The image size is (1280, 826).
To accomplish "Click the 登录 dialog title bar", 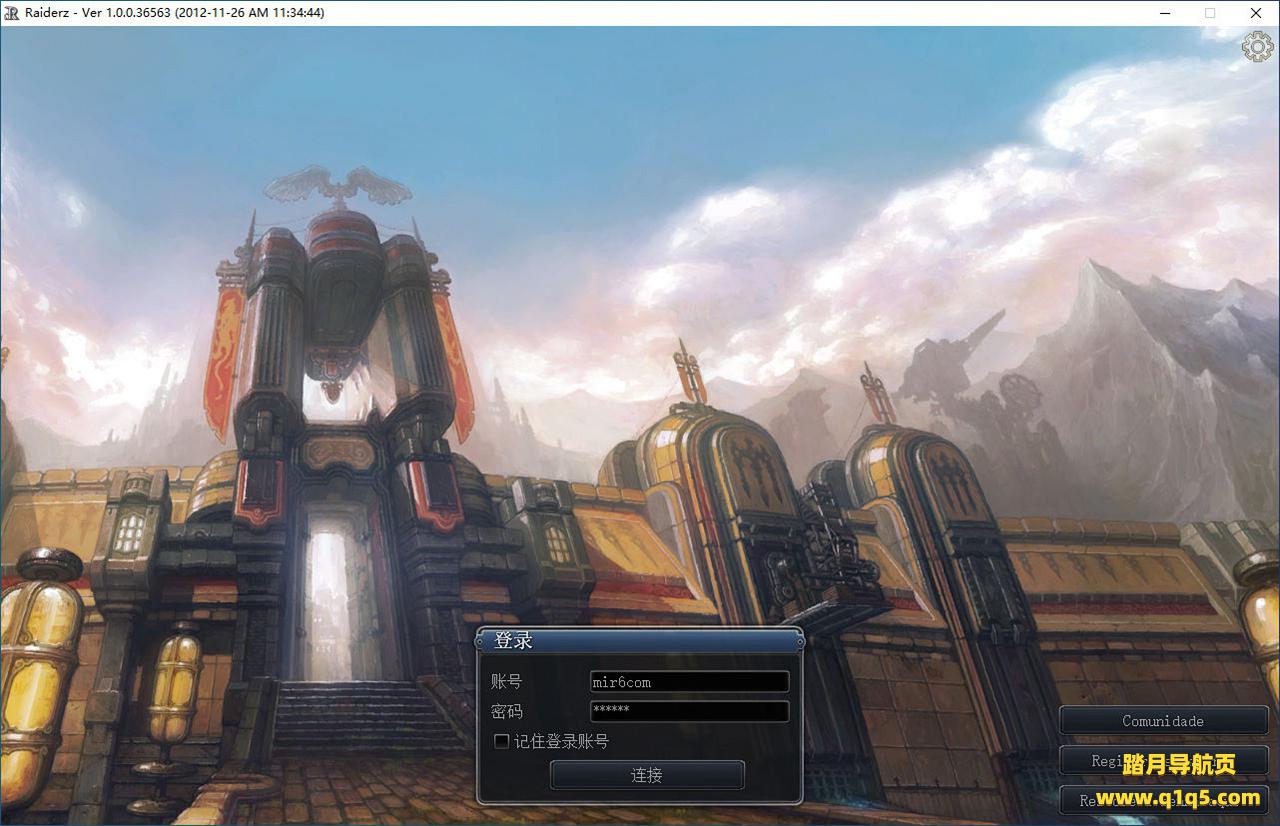I will [640, 640].
